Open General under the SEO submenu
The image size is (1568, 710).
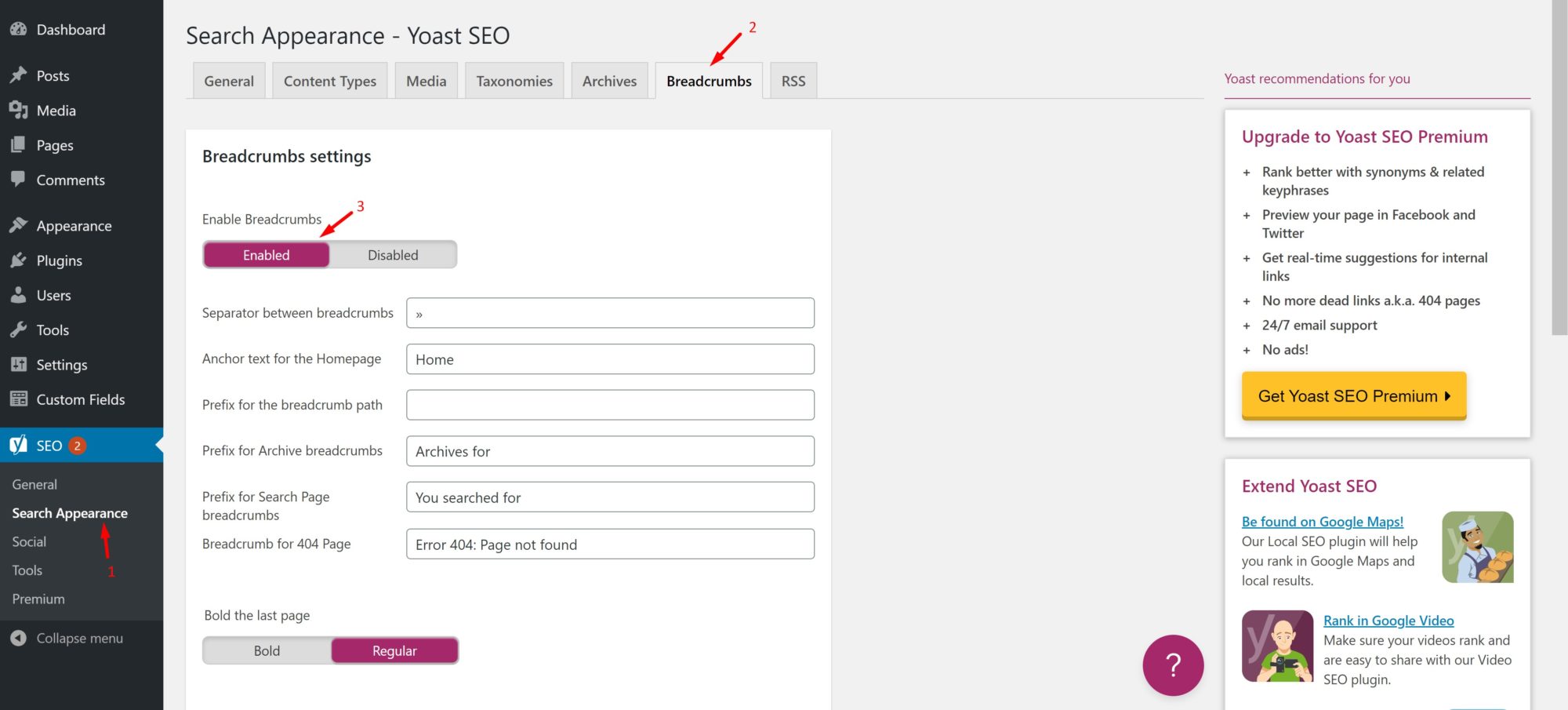pos(34,484)
